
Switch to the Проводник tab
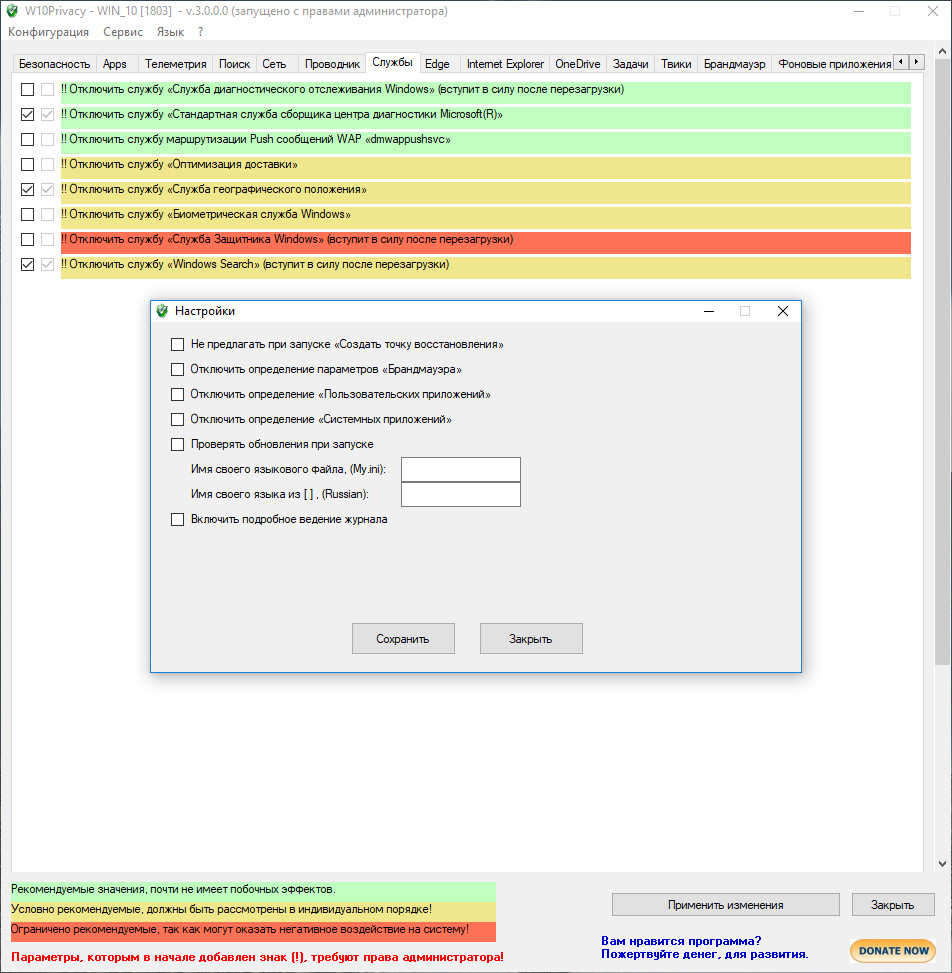333,64
